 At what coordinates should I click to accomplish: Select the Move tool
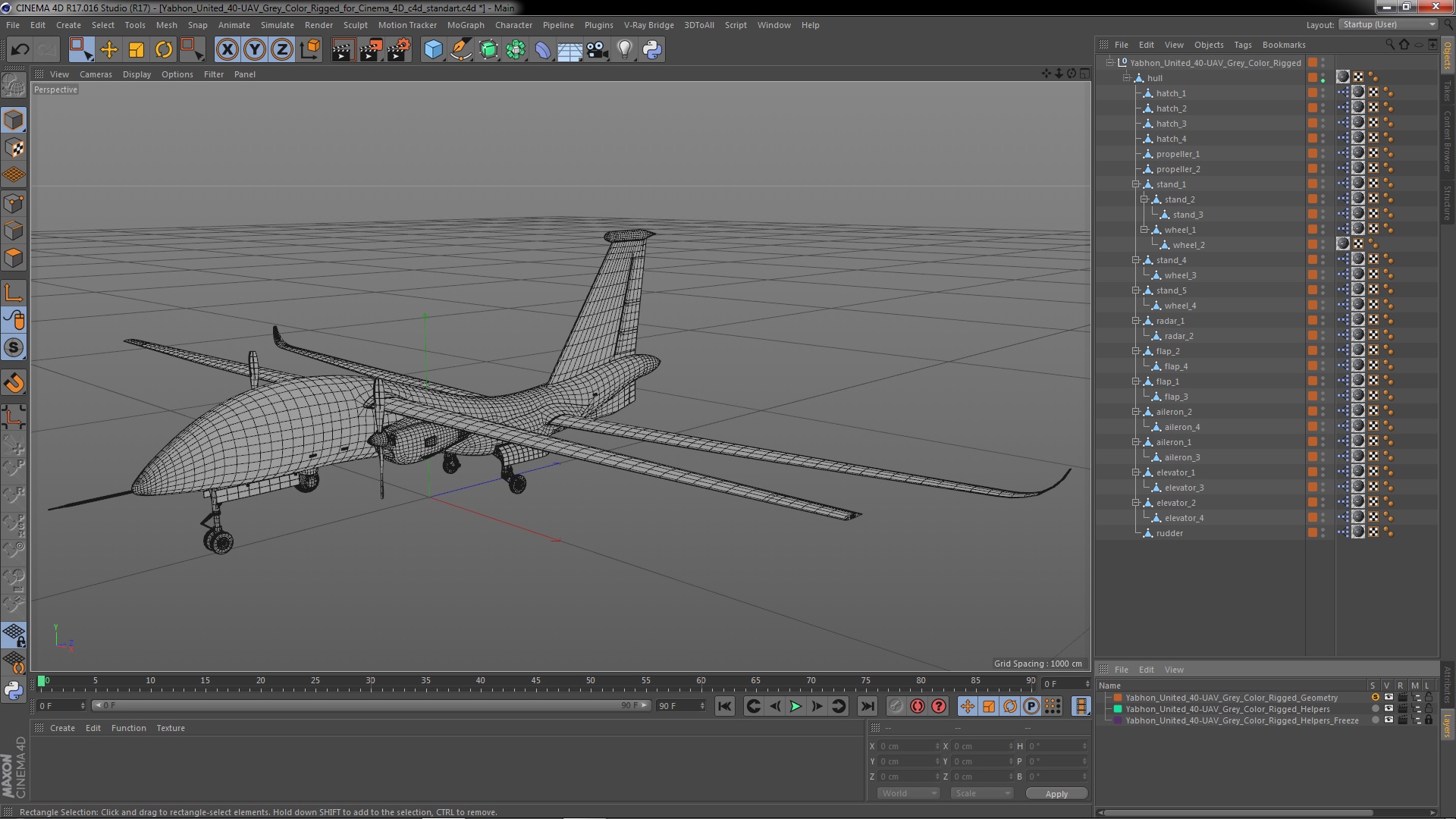tap(109, 50)
